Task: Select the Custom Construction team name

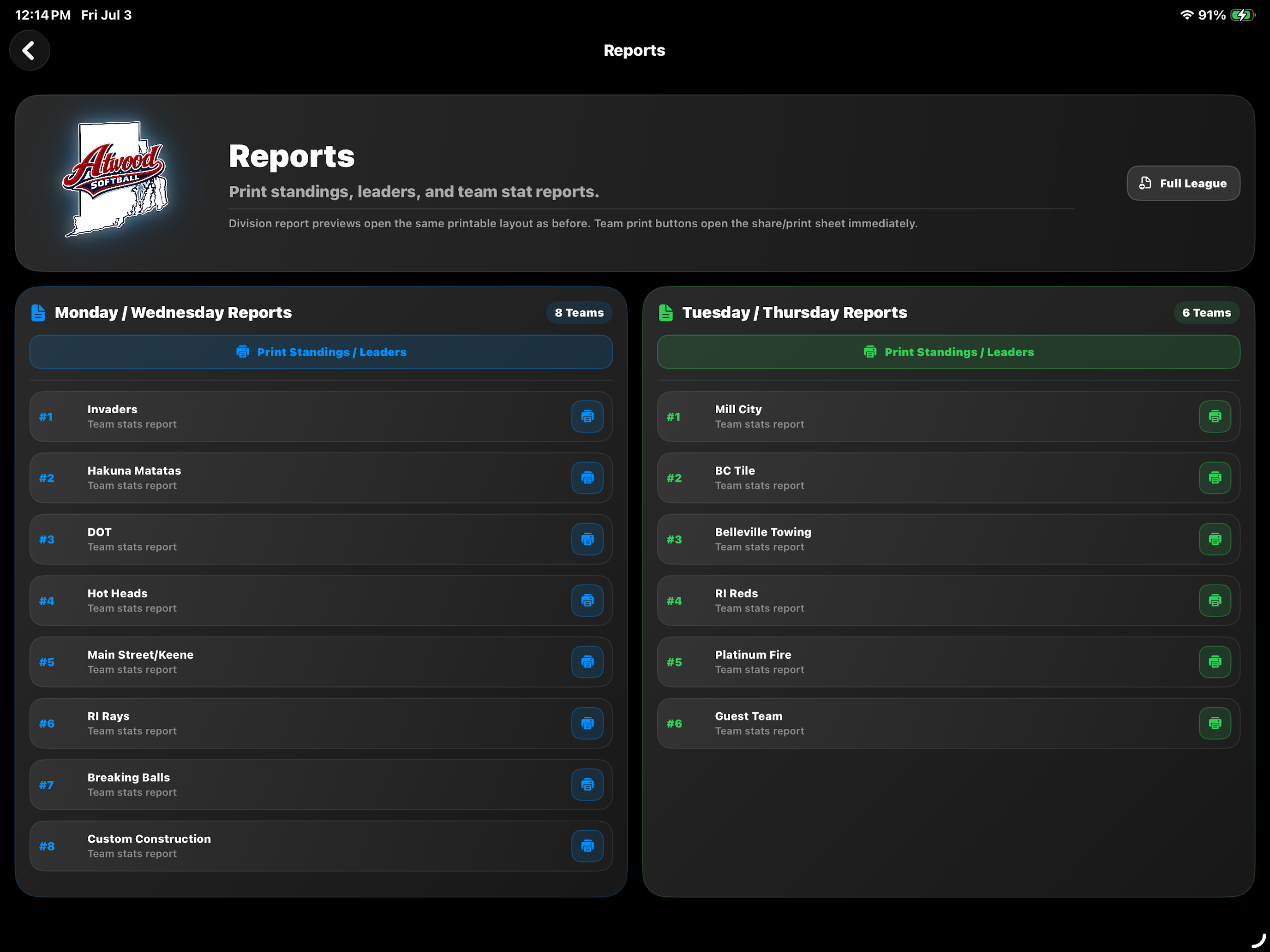Action: coord(149,839)
